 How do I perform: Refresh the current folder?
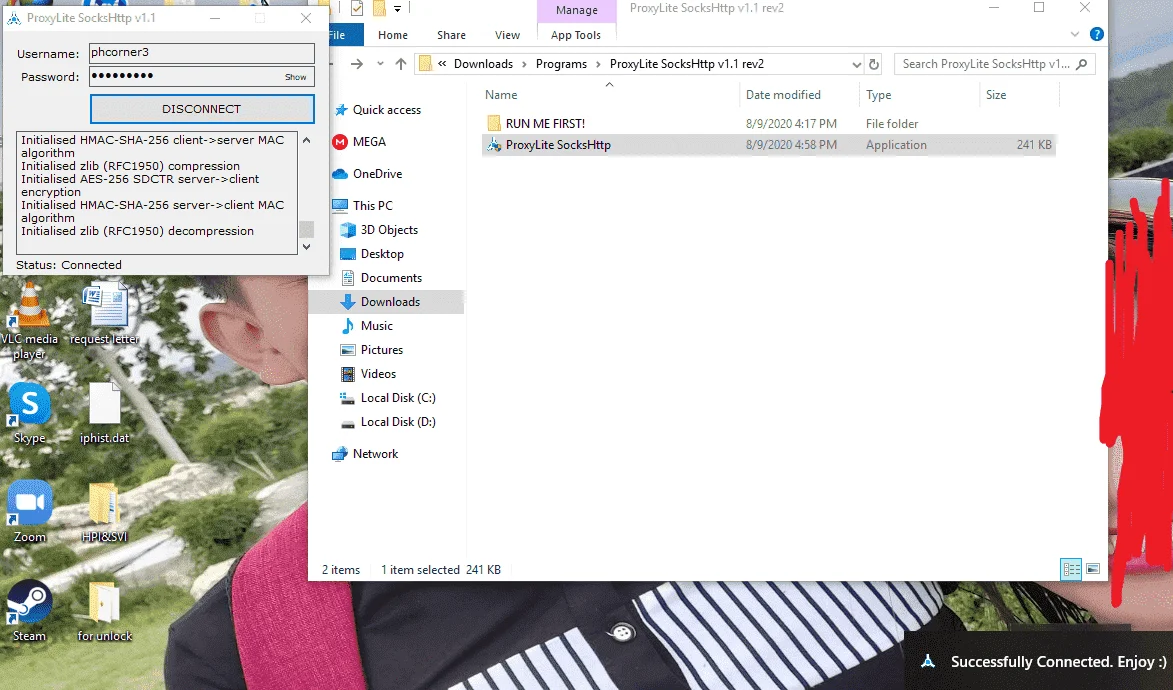(874, 64)
